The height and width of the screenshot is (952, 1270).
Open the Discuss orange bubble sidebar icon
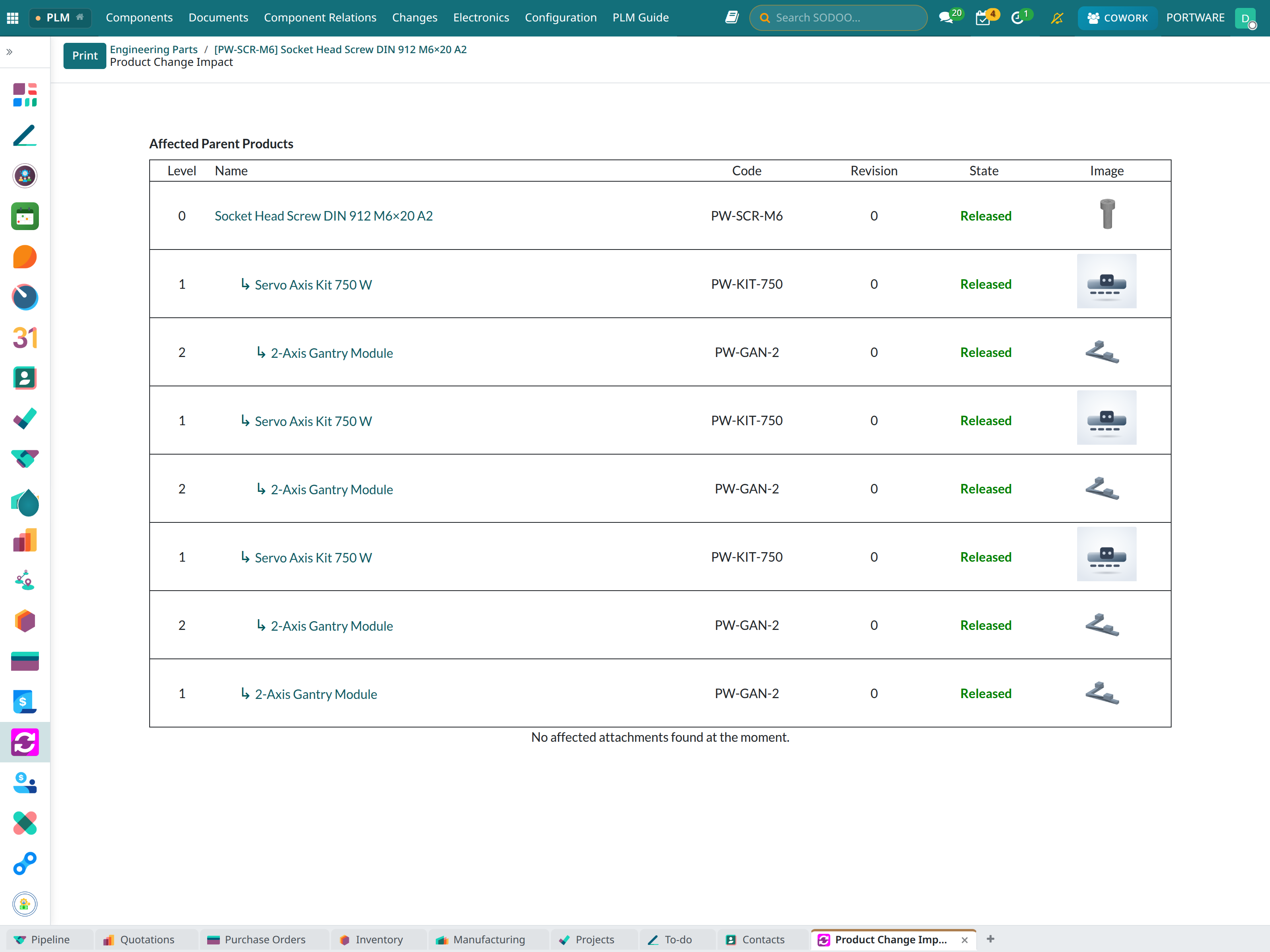tap(25, 257)
